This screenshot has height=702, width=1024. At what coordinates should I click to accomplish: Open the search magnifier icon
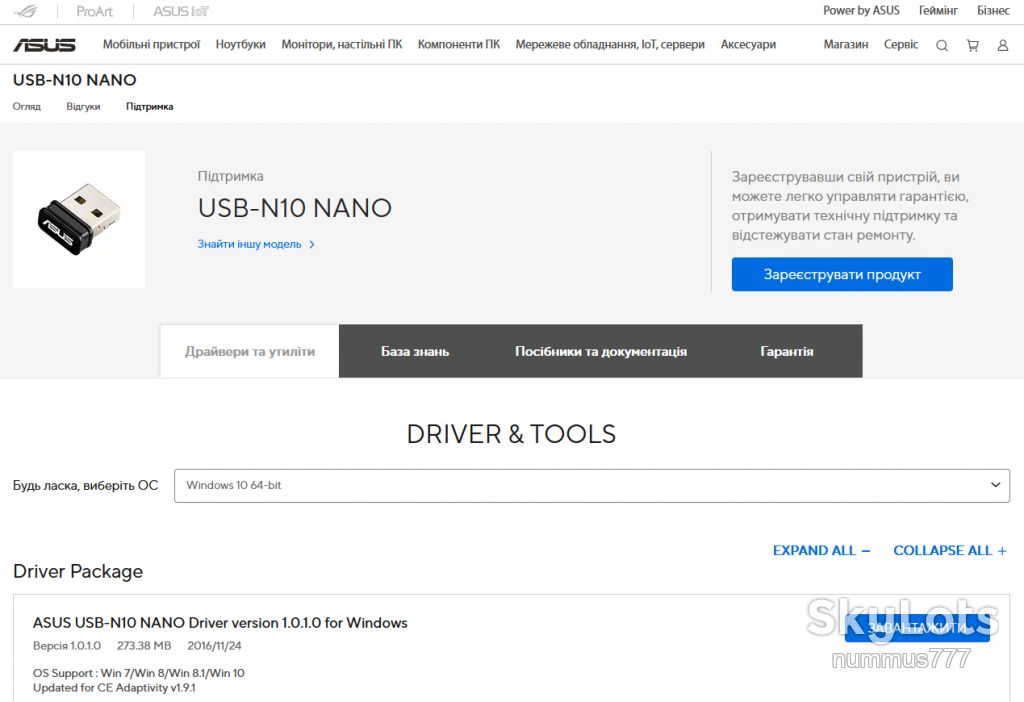[942, 45]
